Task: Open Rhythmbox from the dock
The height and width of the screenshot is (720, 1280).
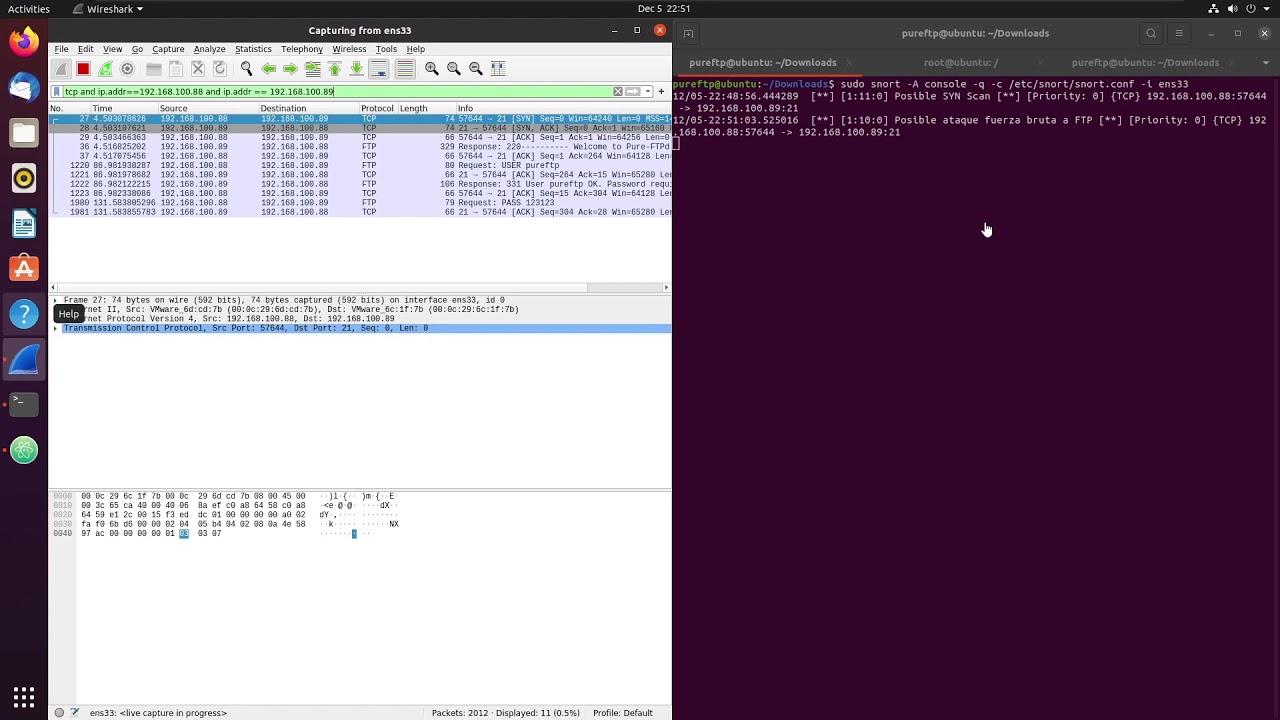Action: [x=24, y=179]
